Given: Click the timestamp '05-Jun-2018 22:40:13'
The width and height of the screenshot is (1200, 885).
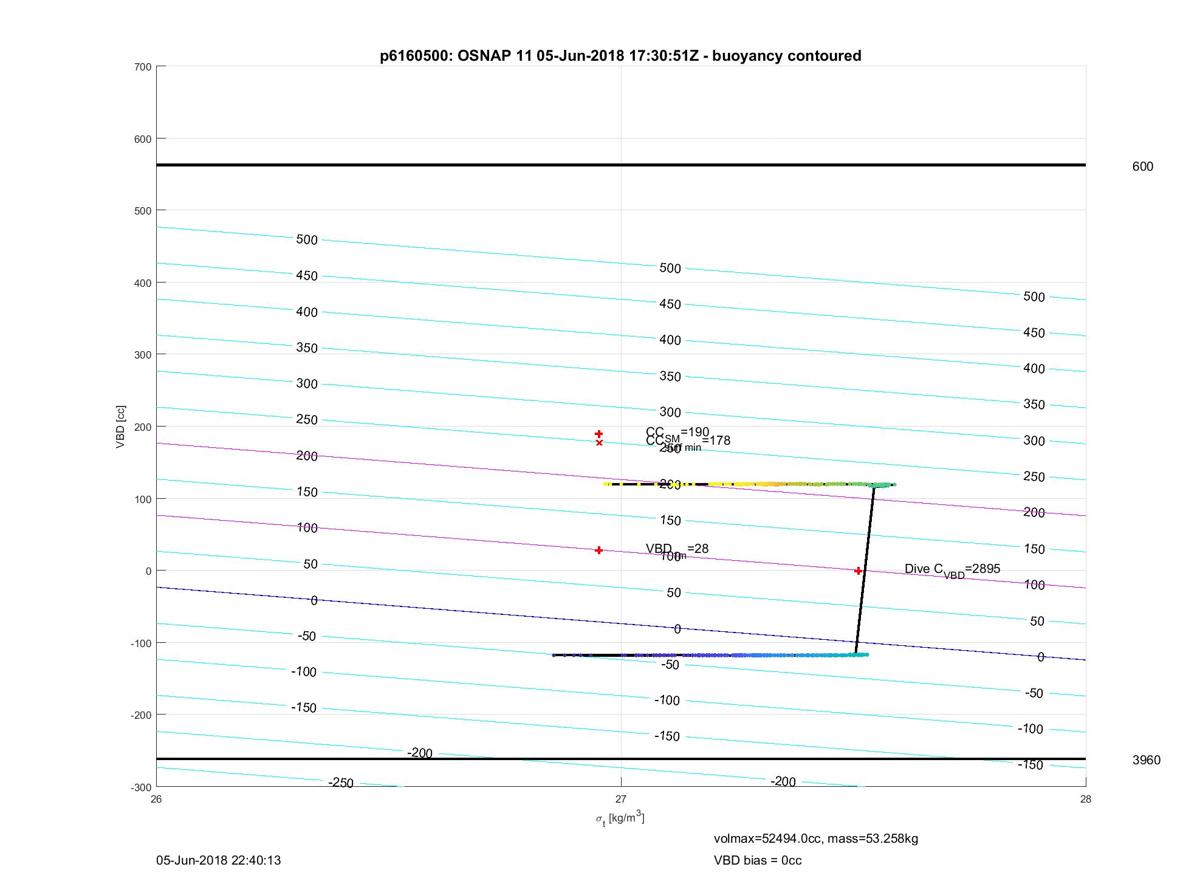Looking at the screenshot, I should 218,860.
